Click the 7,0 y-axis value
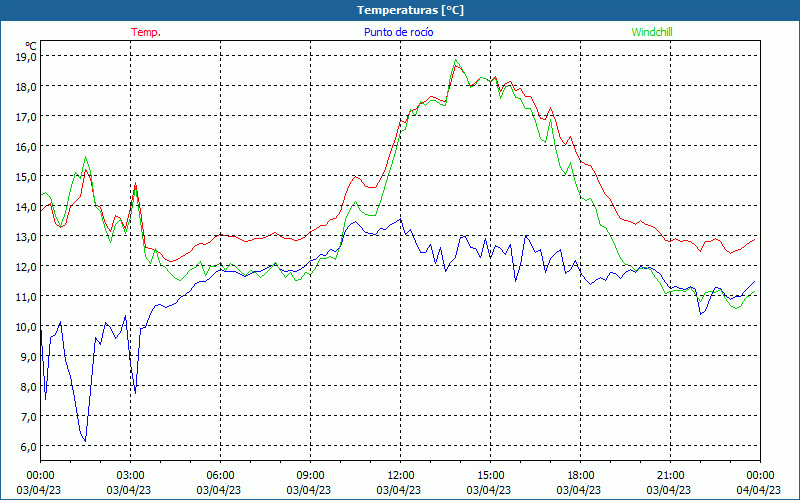The height and width of the screenshot is (500, 800). [x=29, y=417]
